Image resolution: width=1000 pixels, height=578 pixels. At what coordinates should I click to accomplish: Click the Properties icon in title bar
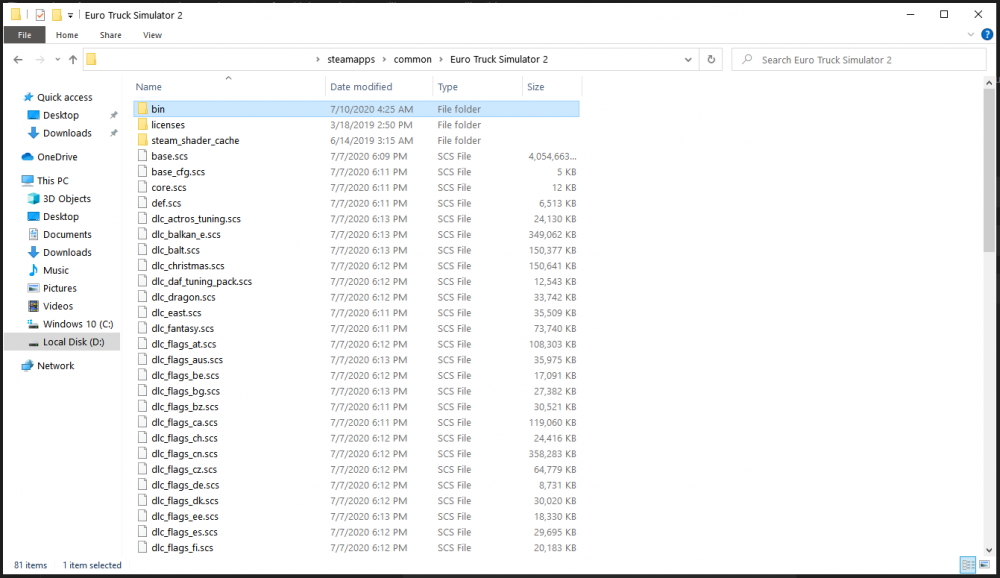40,15
